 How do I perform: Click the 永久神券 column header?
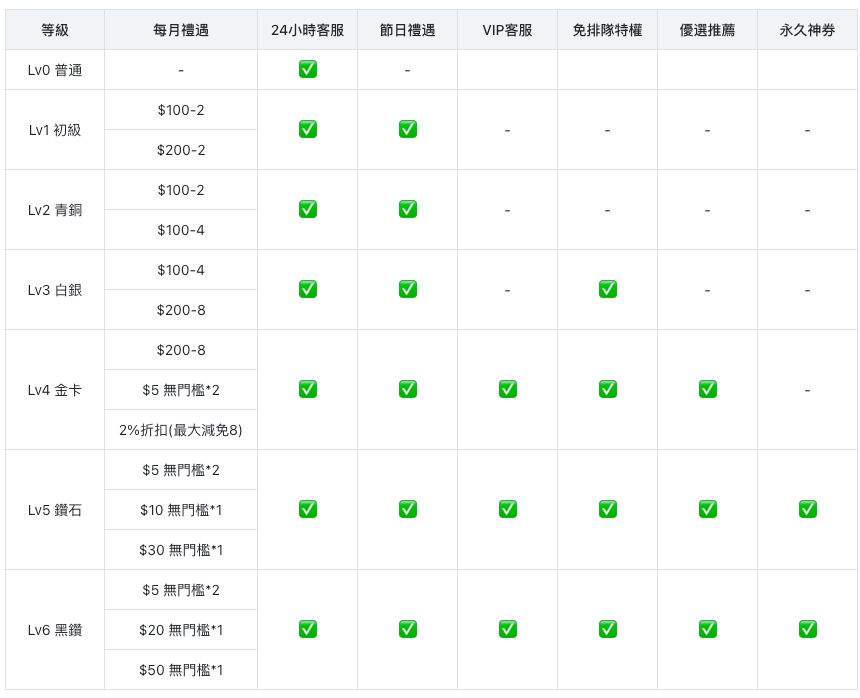click(807, 30)
